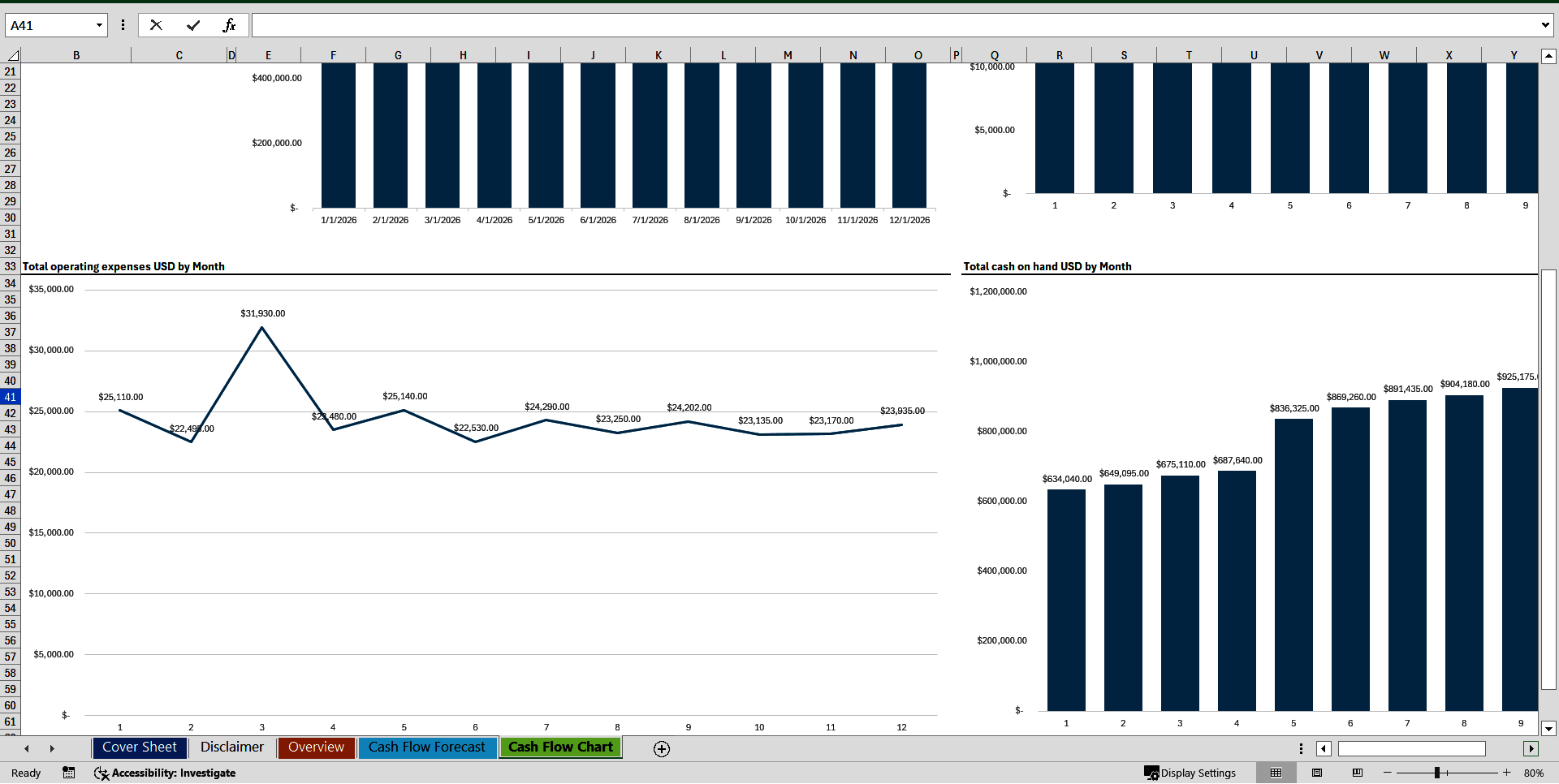Switch to Page Layout view icon
Screen dimensions: 1559x784
coord(1316,773)
